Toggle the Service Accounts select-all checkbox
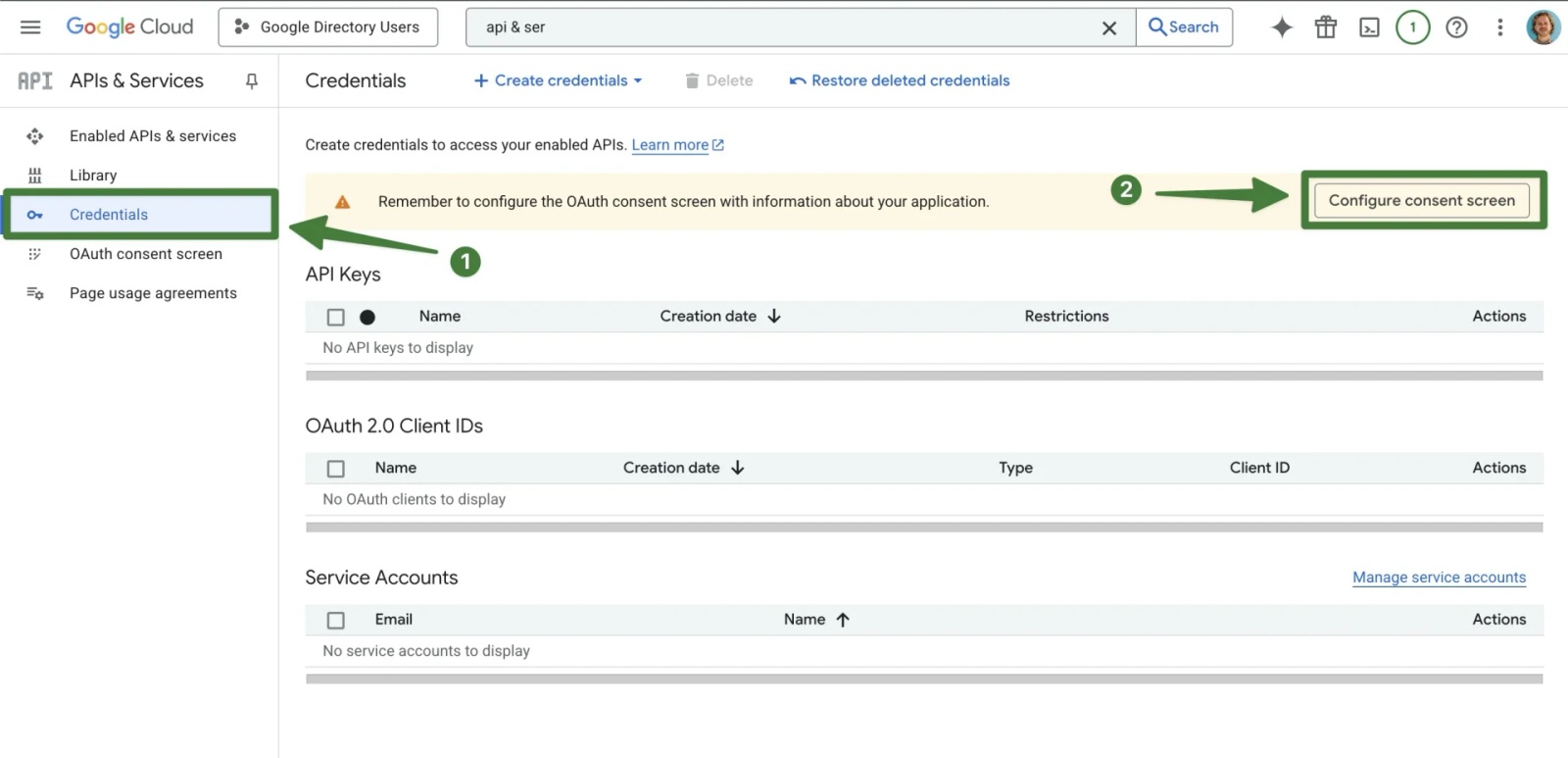This screenshot has width=1568, height=758. pos(336,620)
